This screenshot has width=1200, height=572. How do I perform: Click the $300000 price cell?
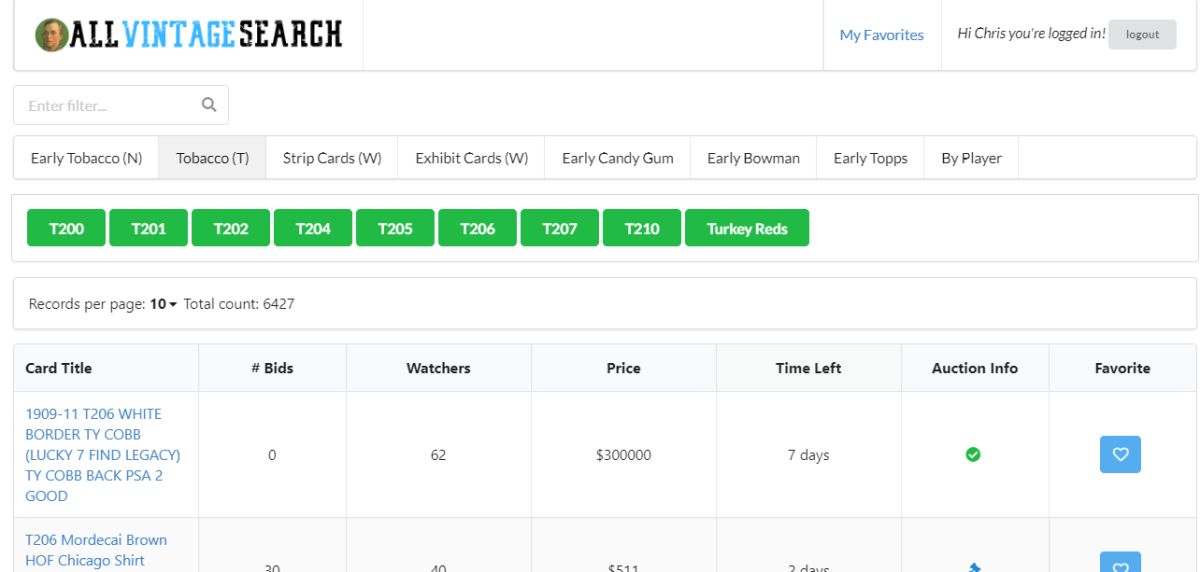pyautogui.click(x=623, y=455)
